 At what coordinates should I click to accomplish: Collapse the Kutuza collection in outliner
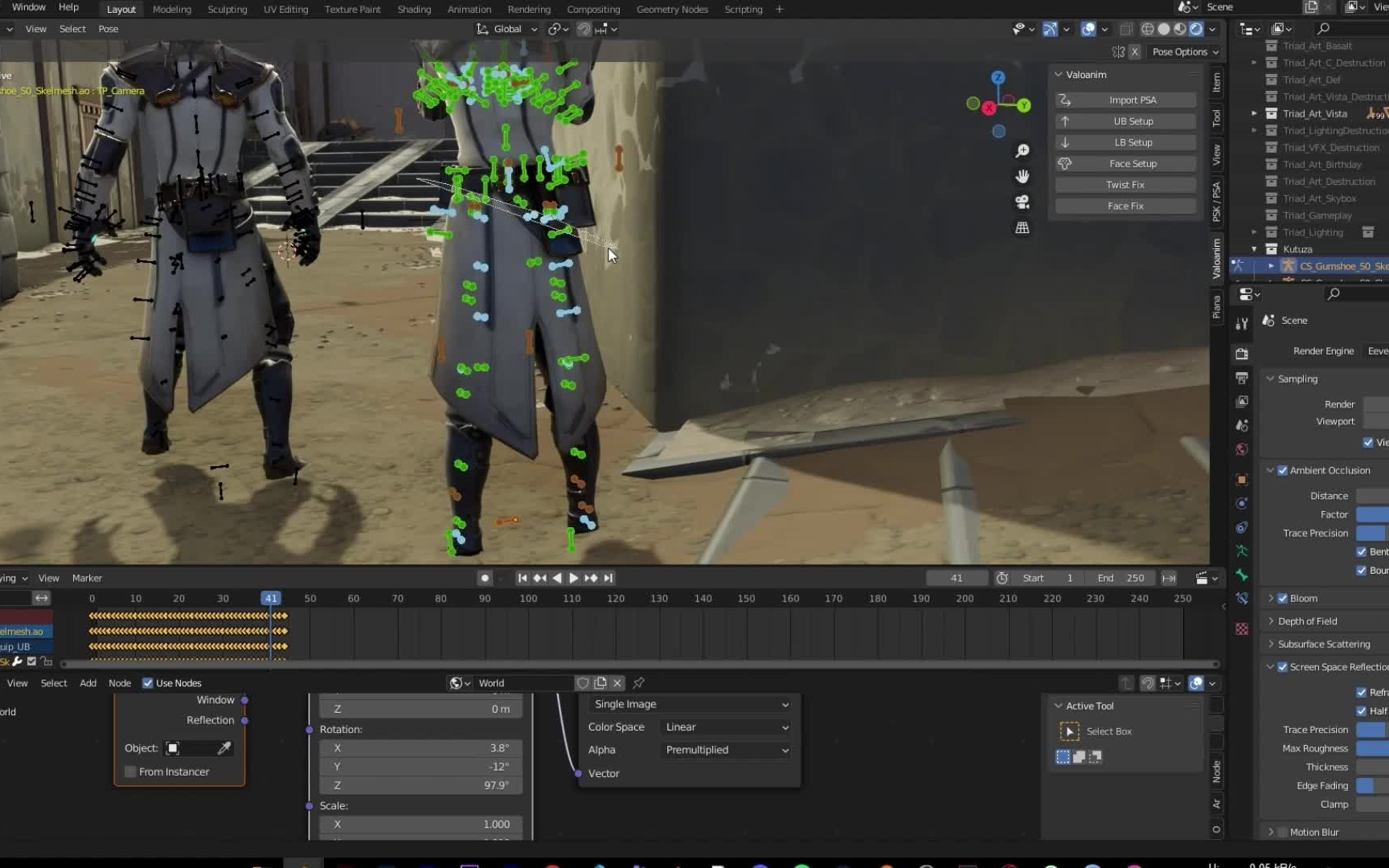coord(1254,249)
